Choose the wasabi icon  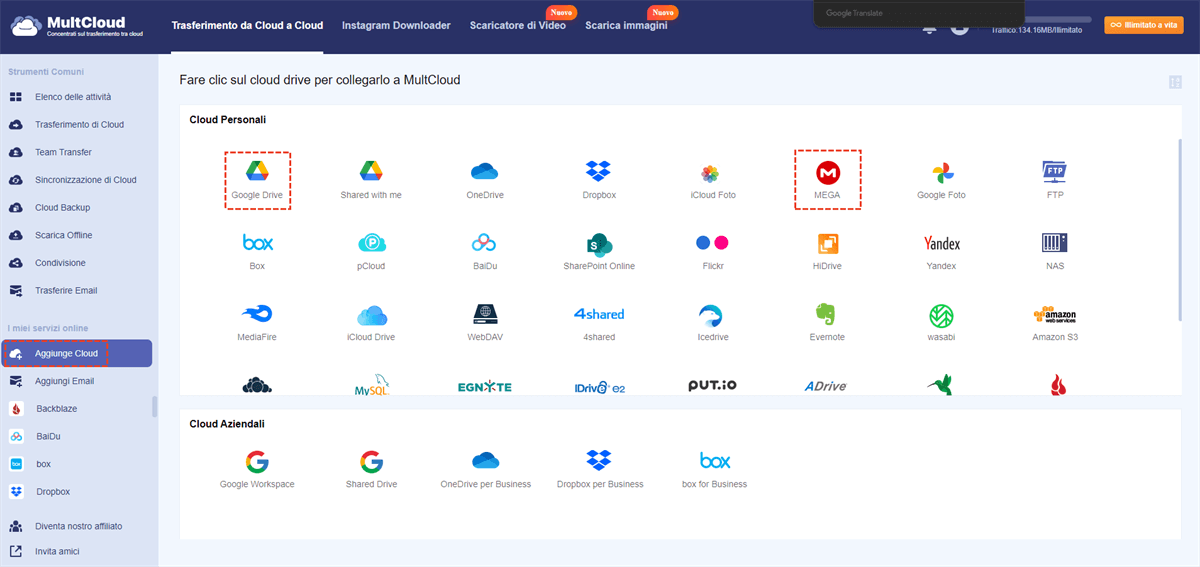pyautogui.click(x=941, y=315)
